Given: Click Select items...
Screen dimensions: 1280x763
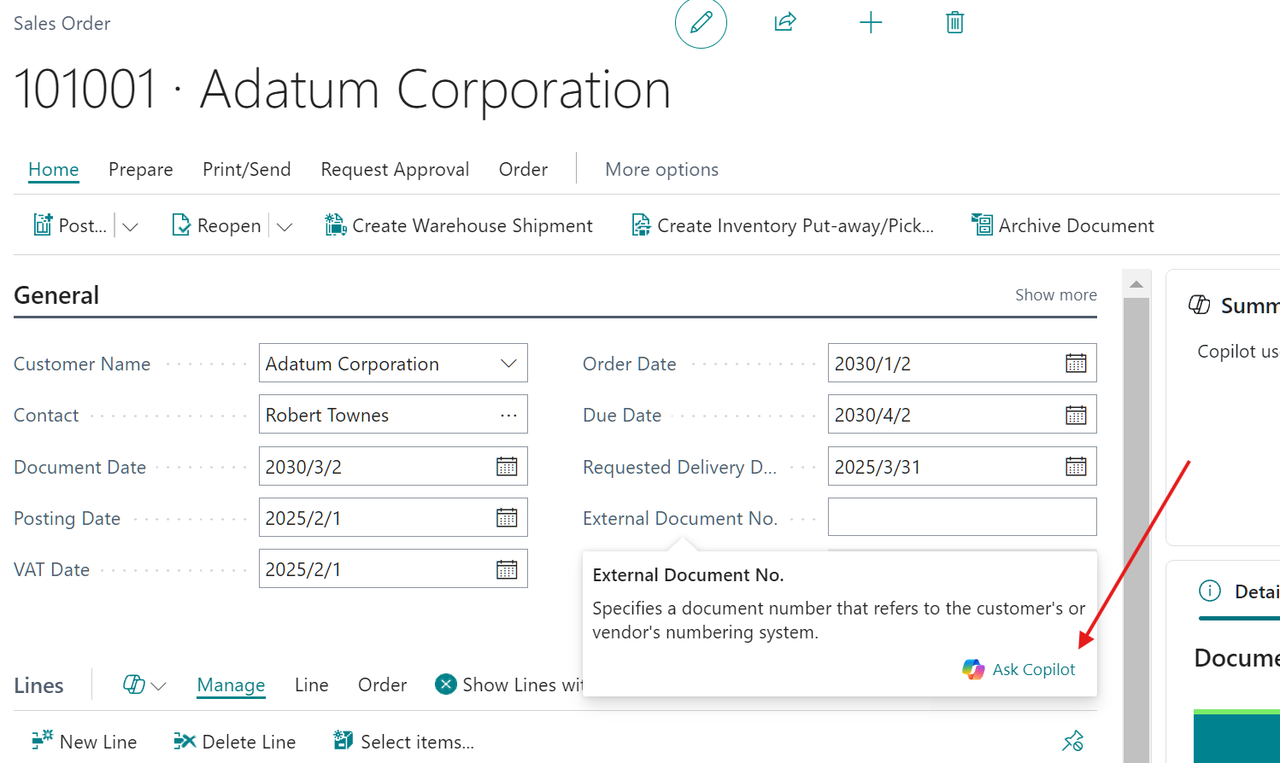Looking at the screenshot, I should [x=403, y=741].
